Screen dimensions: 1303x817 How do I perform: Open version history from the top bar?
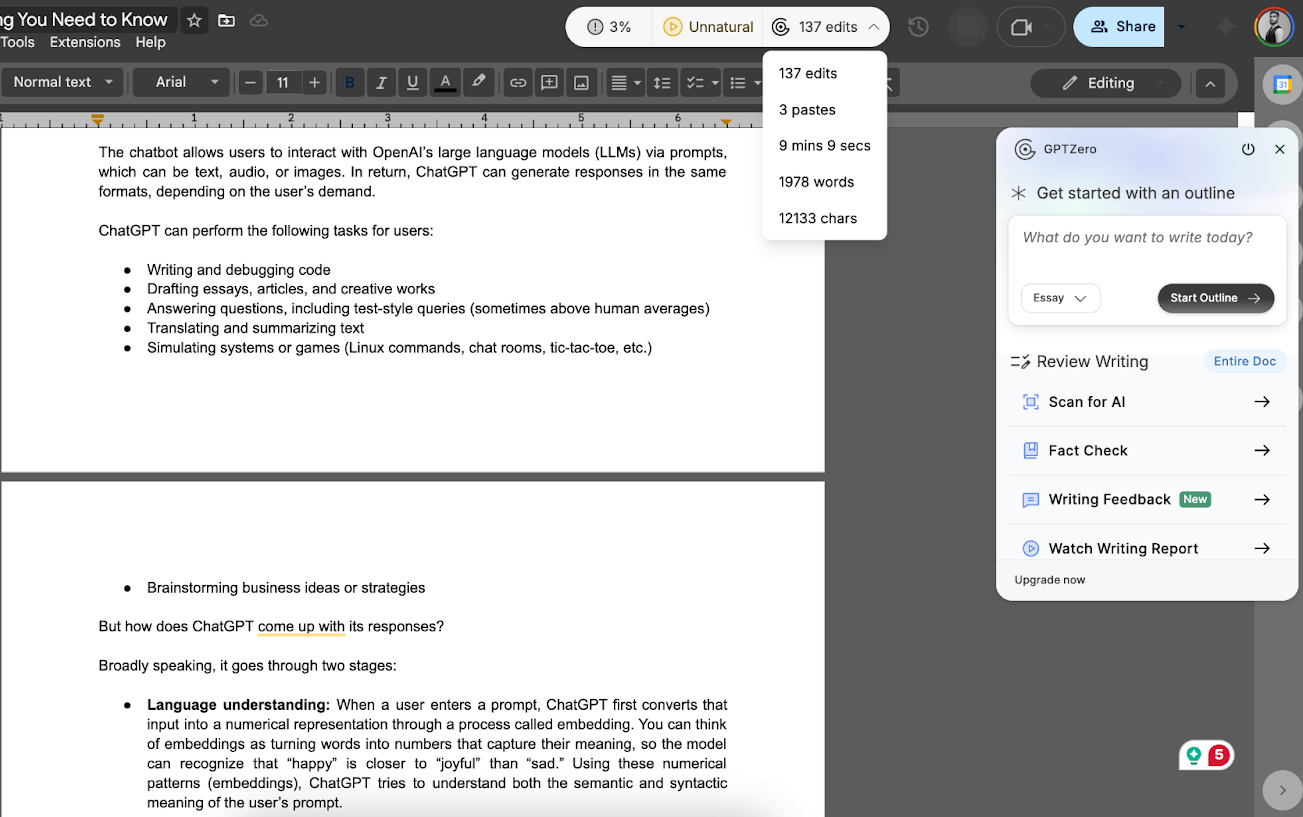click(x=917, y=27)
